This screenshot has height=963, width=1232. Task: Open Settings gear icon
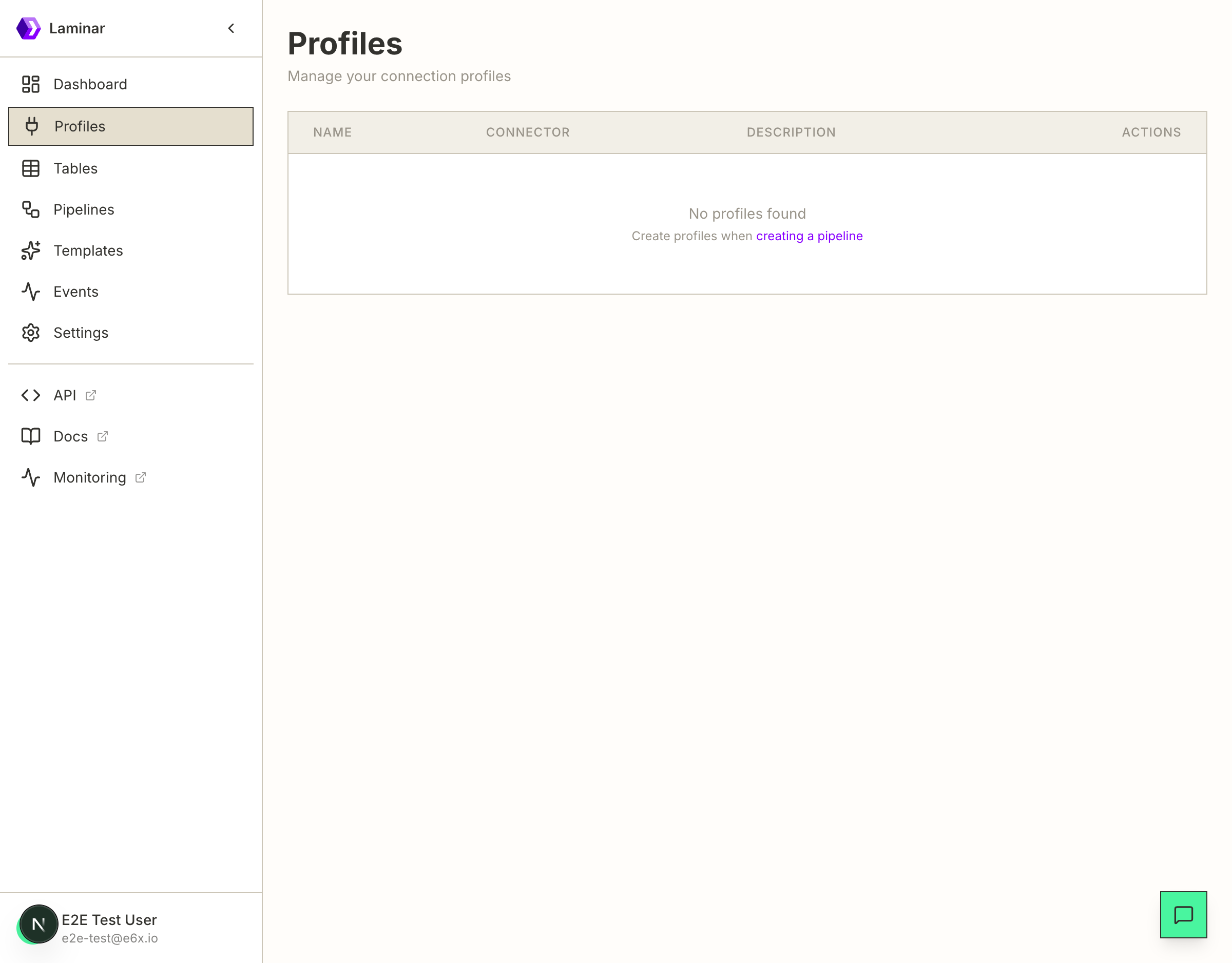30,333
